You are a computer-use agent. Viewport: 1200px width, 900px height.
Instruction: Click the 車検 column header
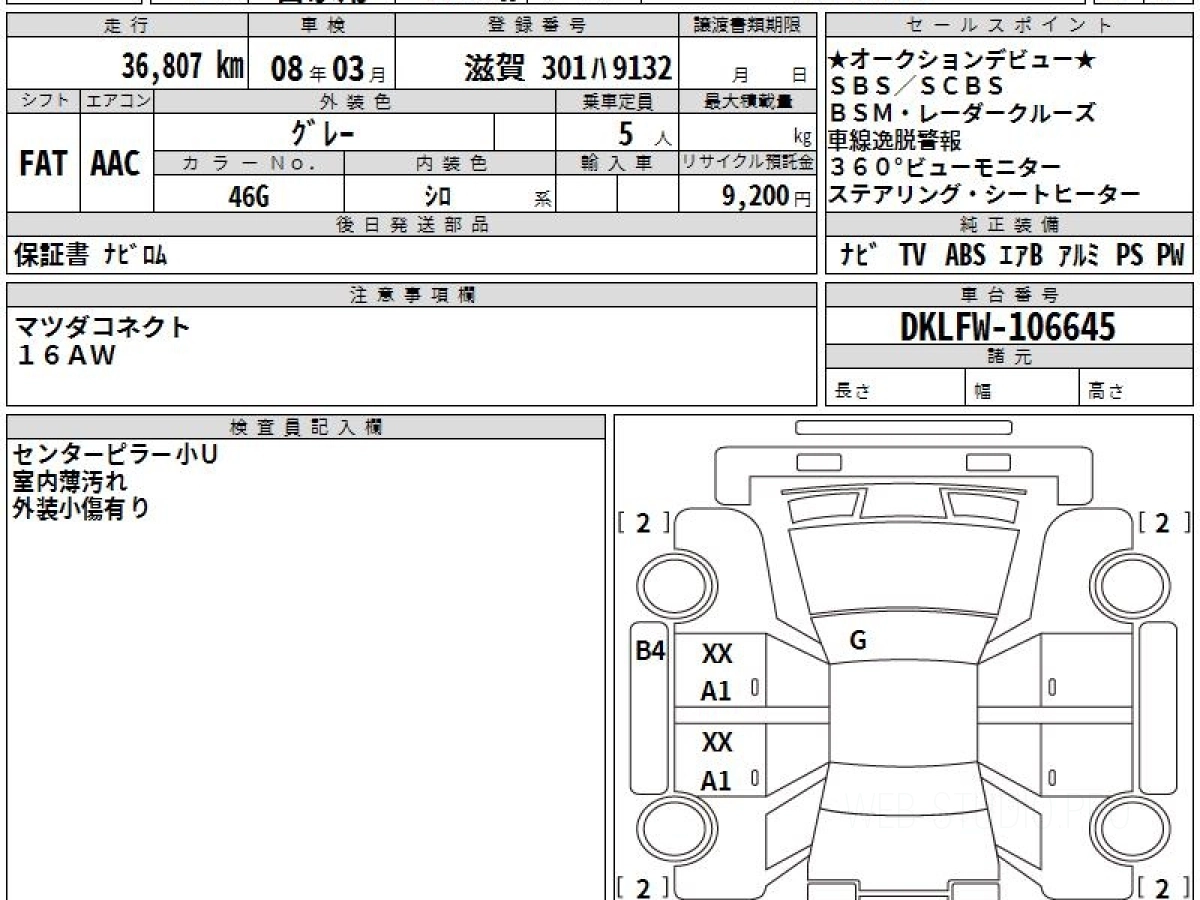pos(321,26)
